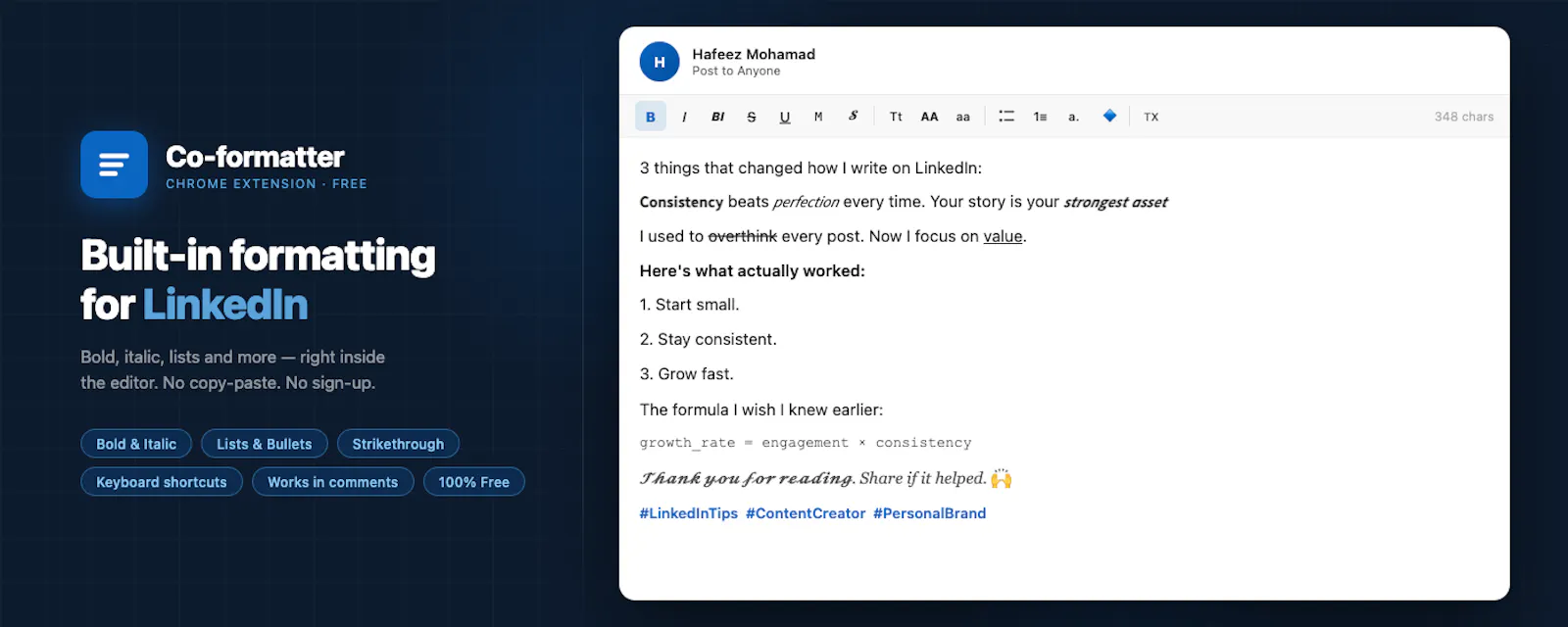1568x627 pixels.
Task: Select the Lists & Bullets feature pill
Action: pyautogui.click(x=265, y=444)
